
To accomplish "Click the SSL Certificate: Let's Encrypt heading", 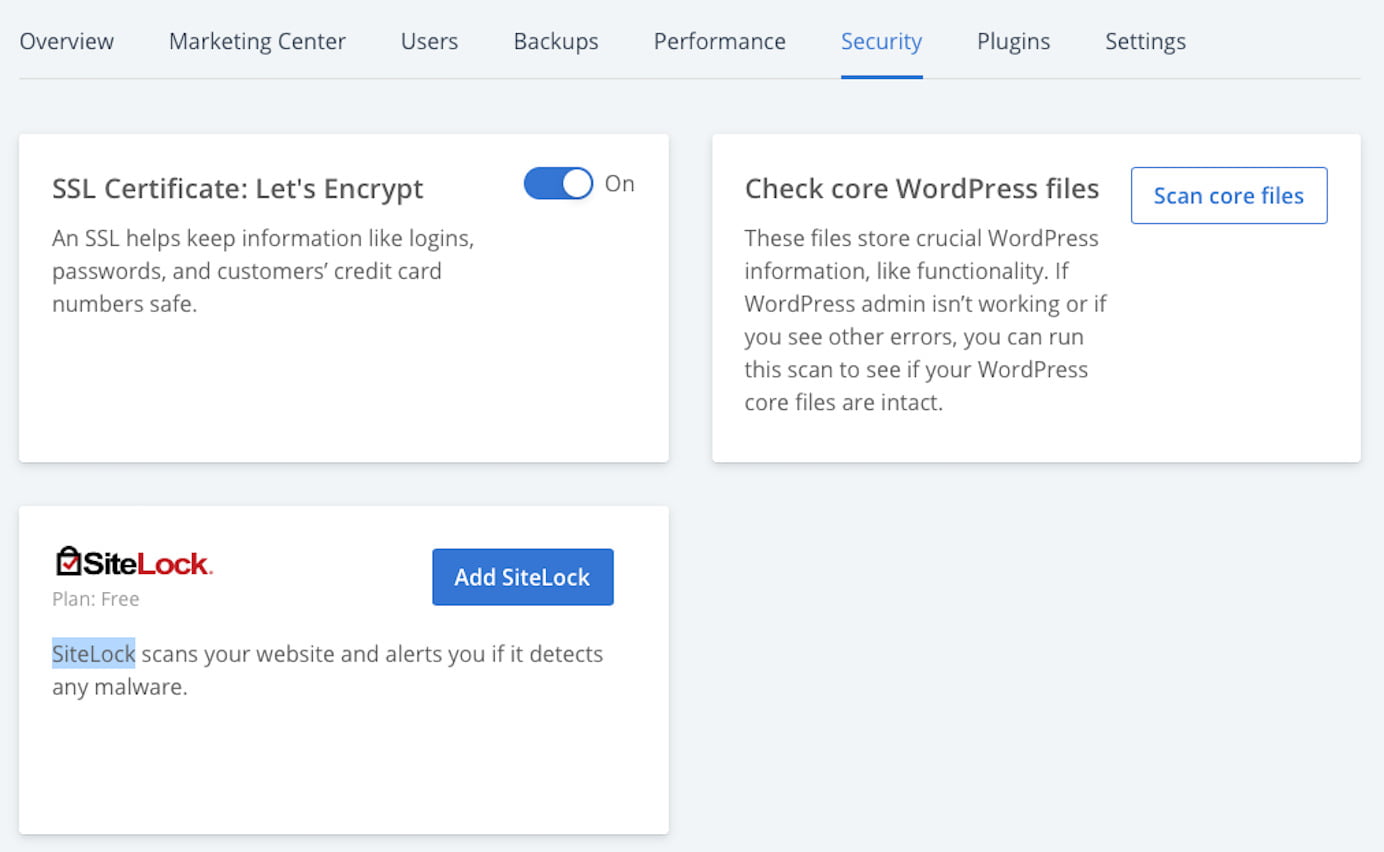I will pos(238,189).
